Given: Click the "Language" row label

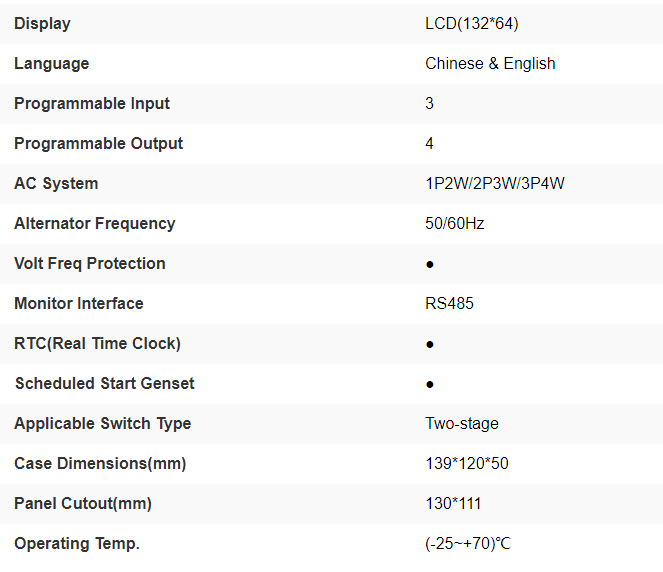Looking at the screenshot, I should (51, 63).
